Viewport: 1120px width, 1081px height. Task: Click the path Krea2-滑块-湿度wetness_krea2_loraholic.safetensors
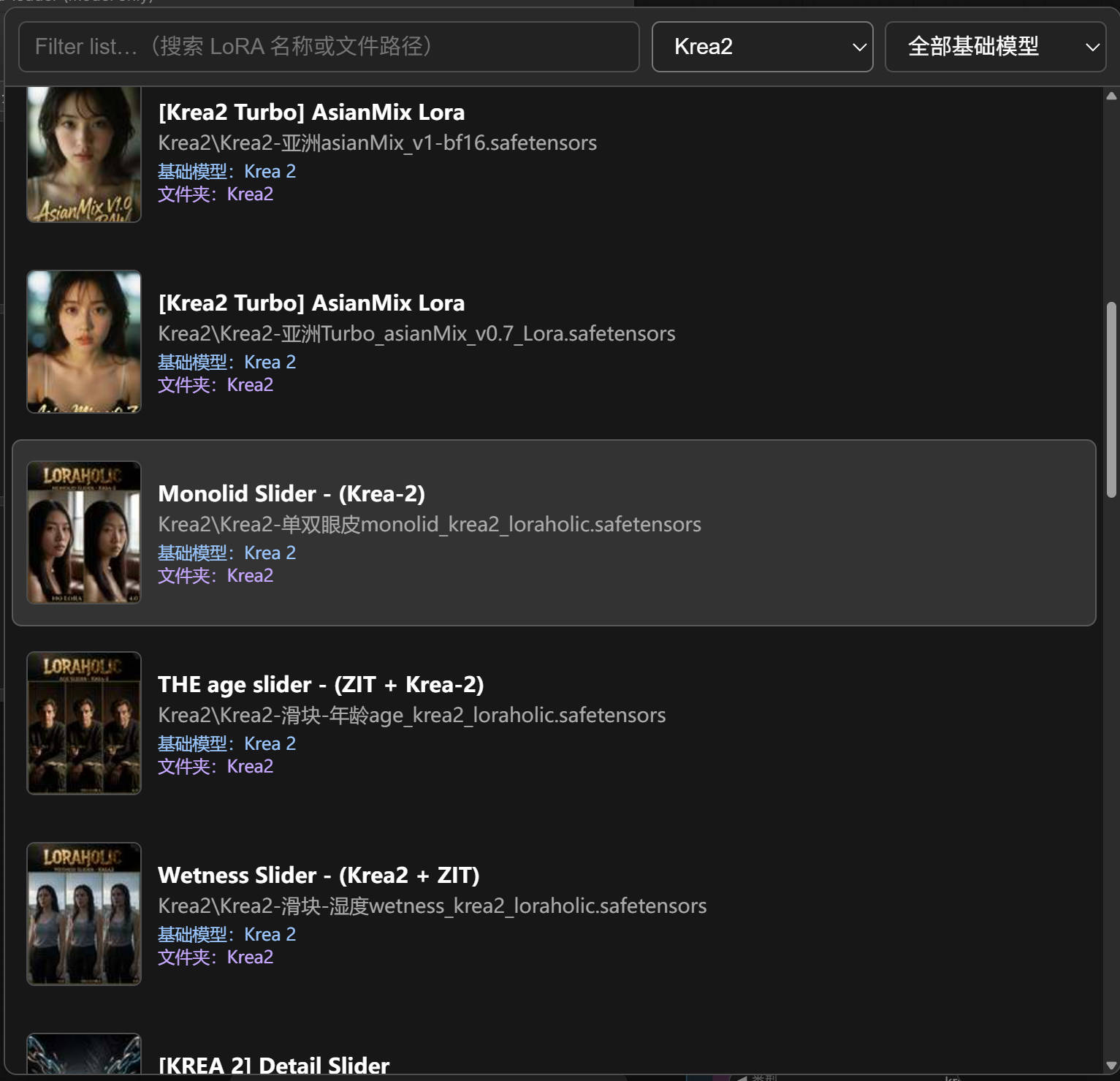433,906
